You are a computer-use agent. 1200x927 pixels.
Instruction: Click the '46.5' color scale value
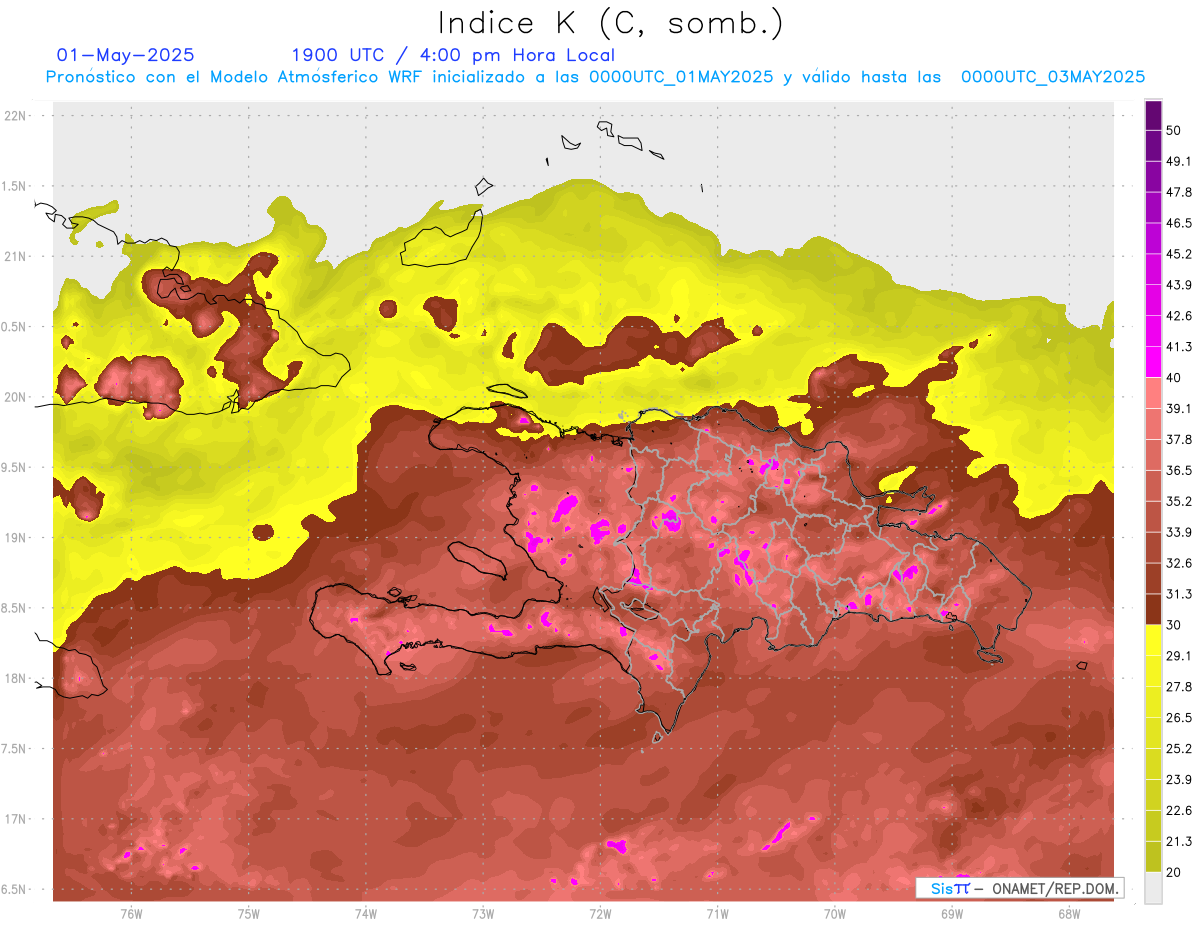point(1178,223)
